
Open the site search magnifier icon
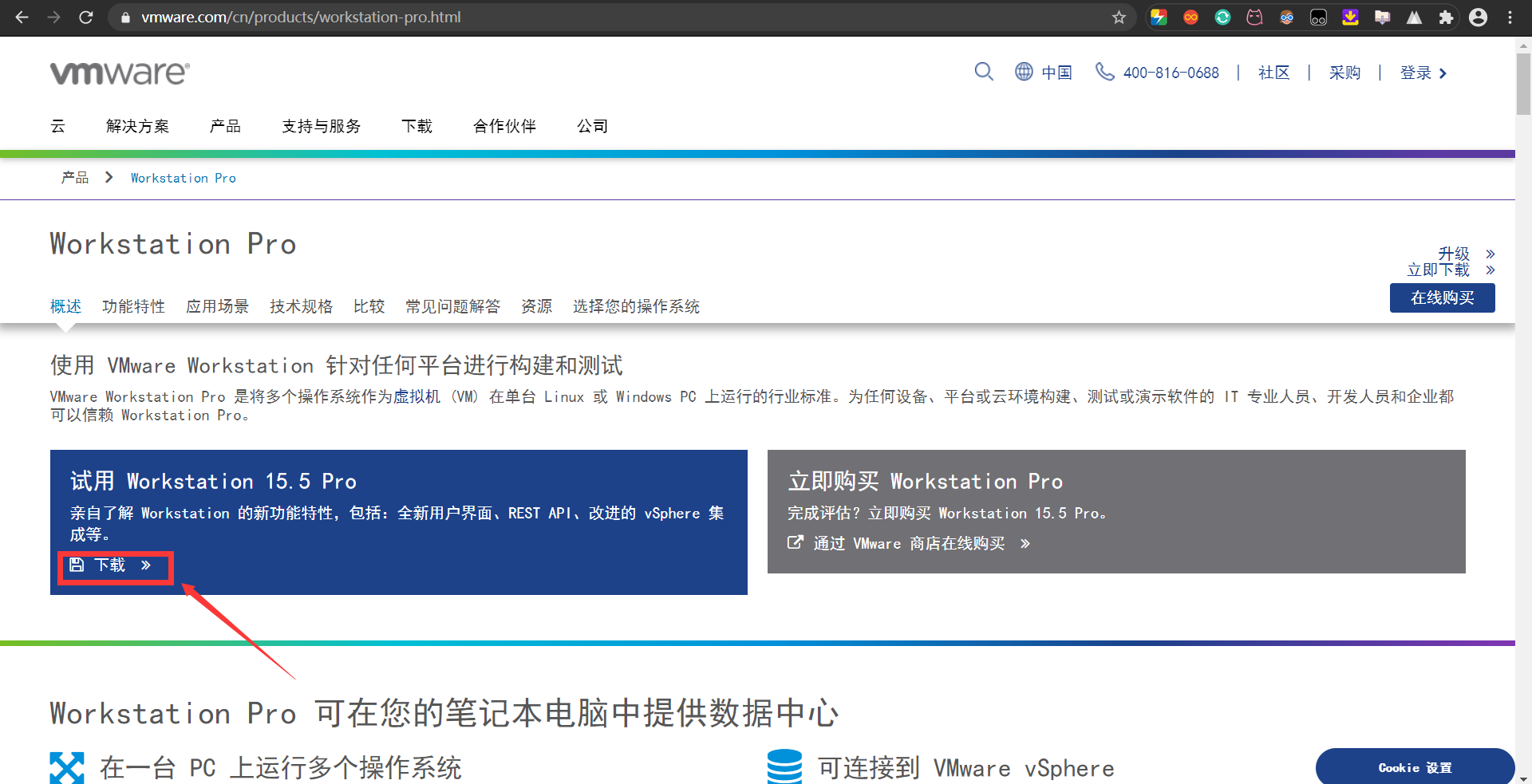tap(984, 72)
